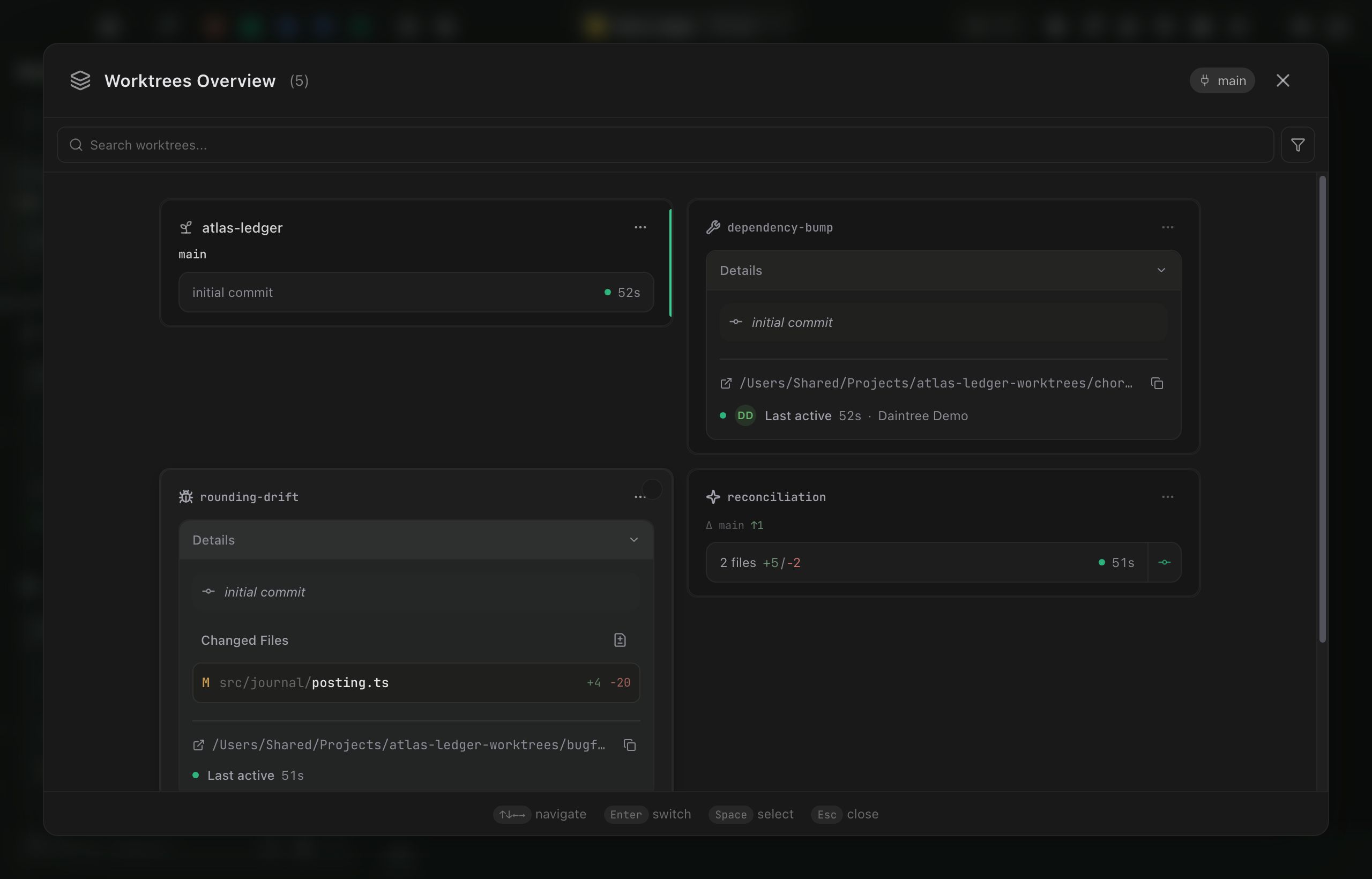Click the atlas-ledger sprout icon
This screenshot has width=1372, height=879.
pyautogui.click(x=185, y=227)
